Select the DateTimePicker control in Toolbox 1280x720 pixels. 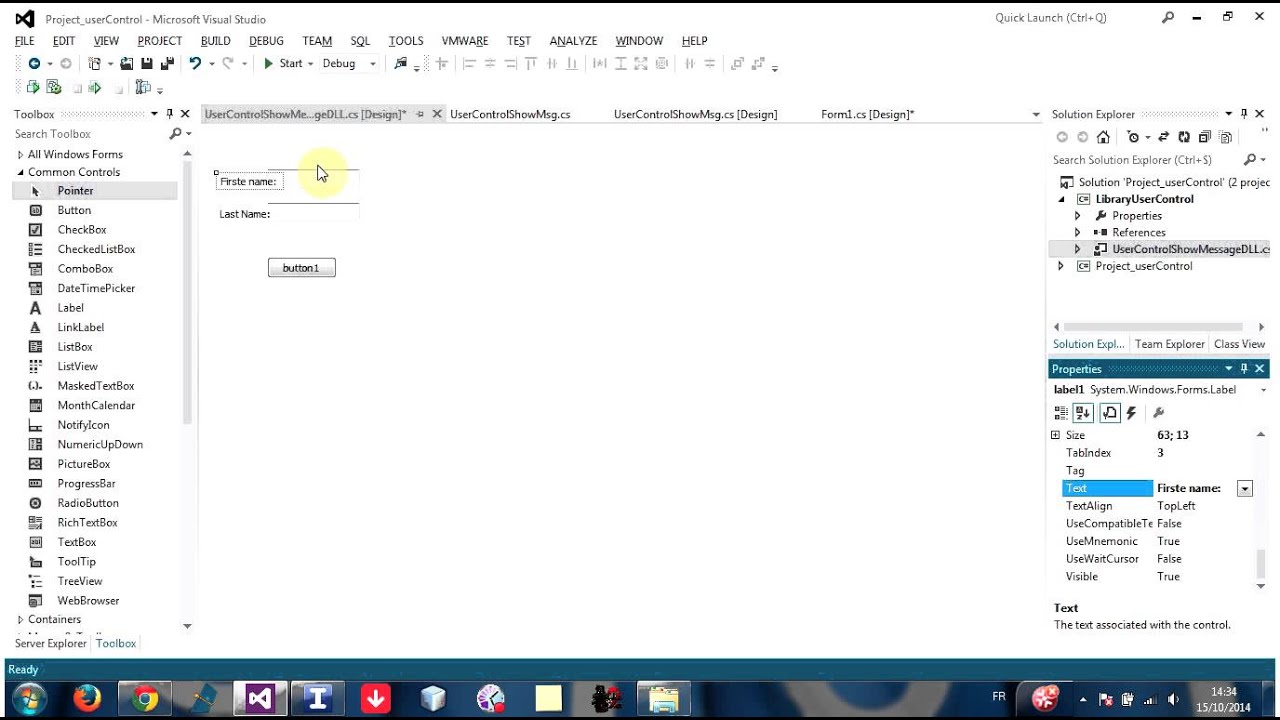96,288
